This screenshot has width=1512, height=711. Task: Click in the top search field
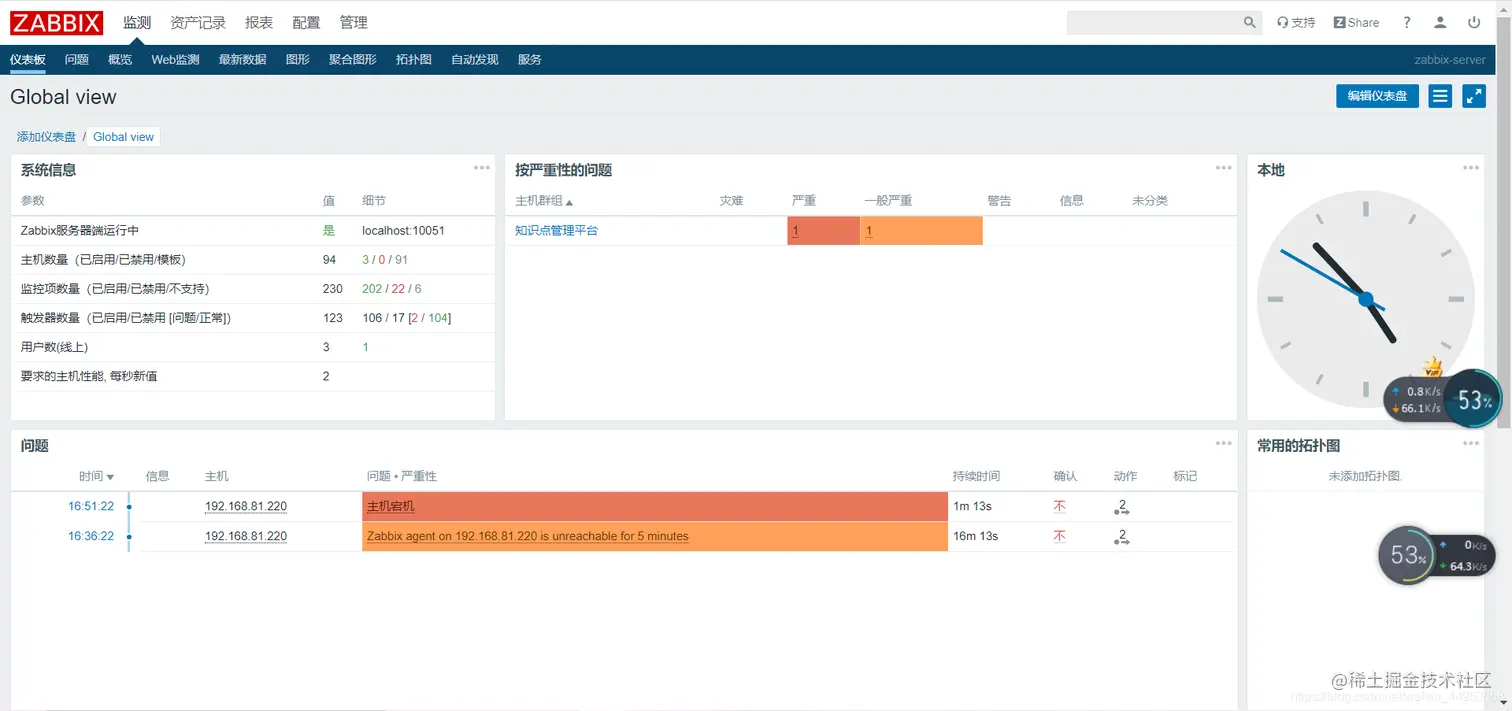pyautogui.click(x=1154, y=22)
